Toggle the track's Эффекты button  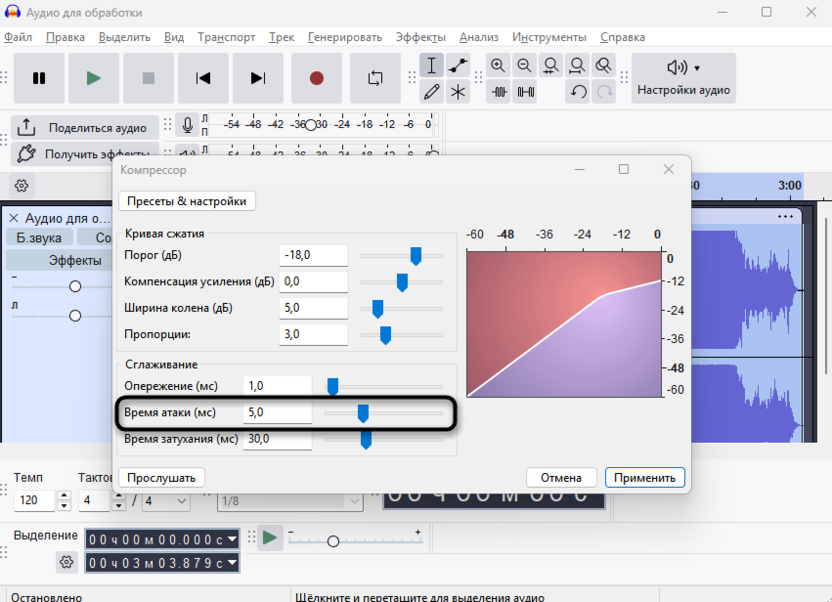click(75, 260)
